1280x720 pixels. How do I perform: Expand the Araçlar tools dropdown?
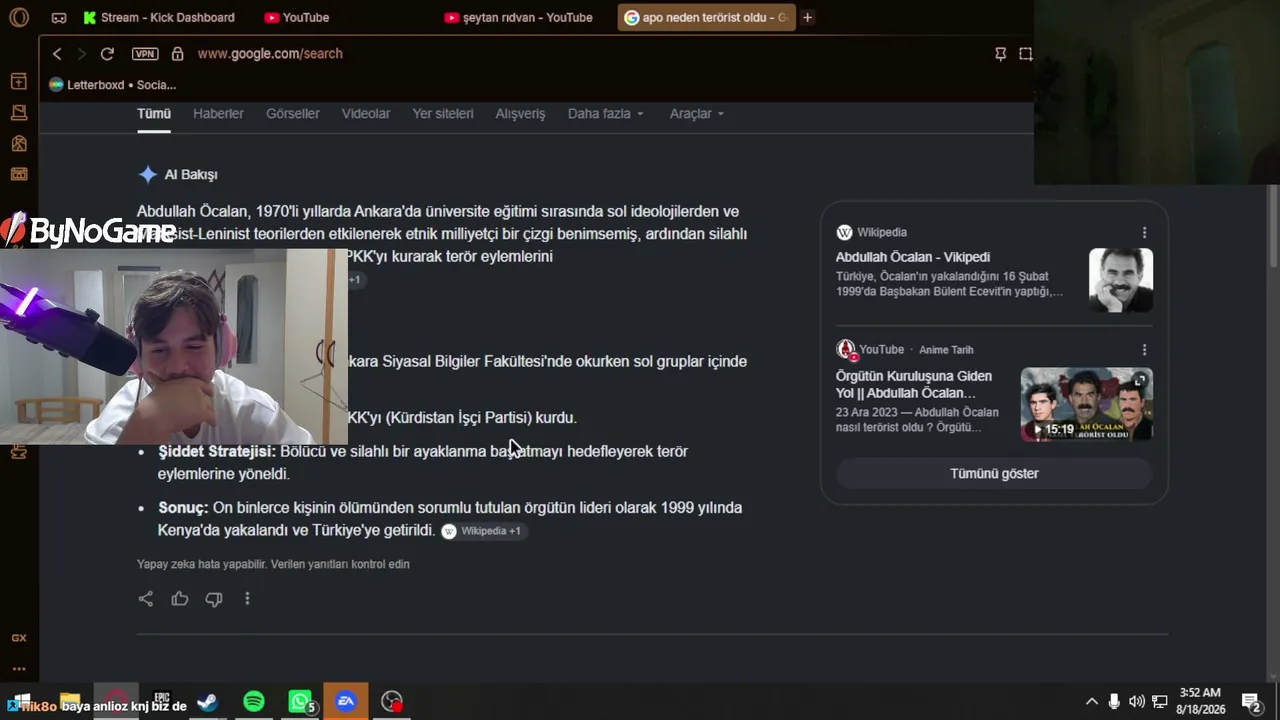click(697, 114)
